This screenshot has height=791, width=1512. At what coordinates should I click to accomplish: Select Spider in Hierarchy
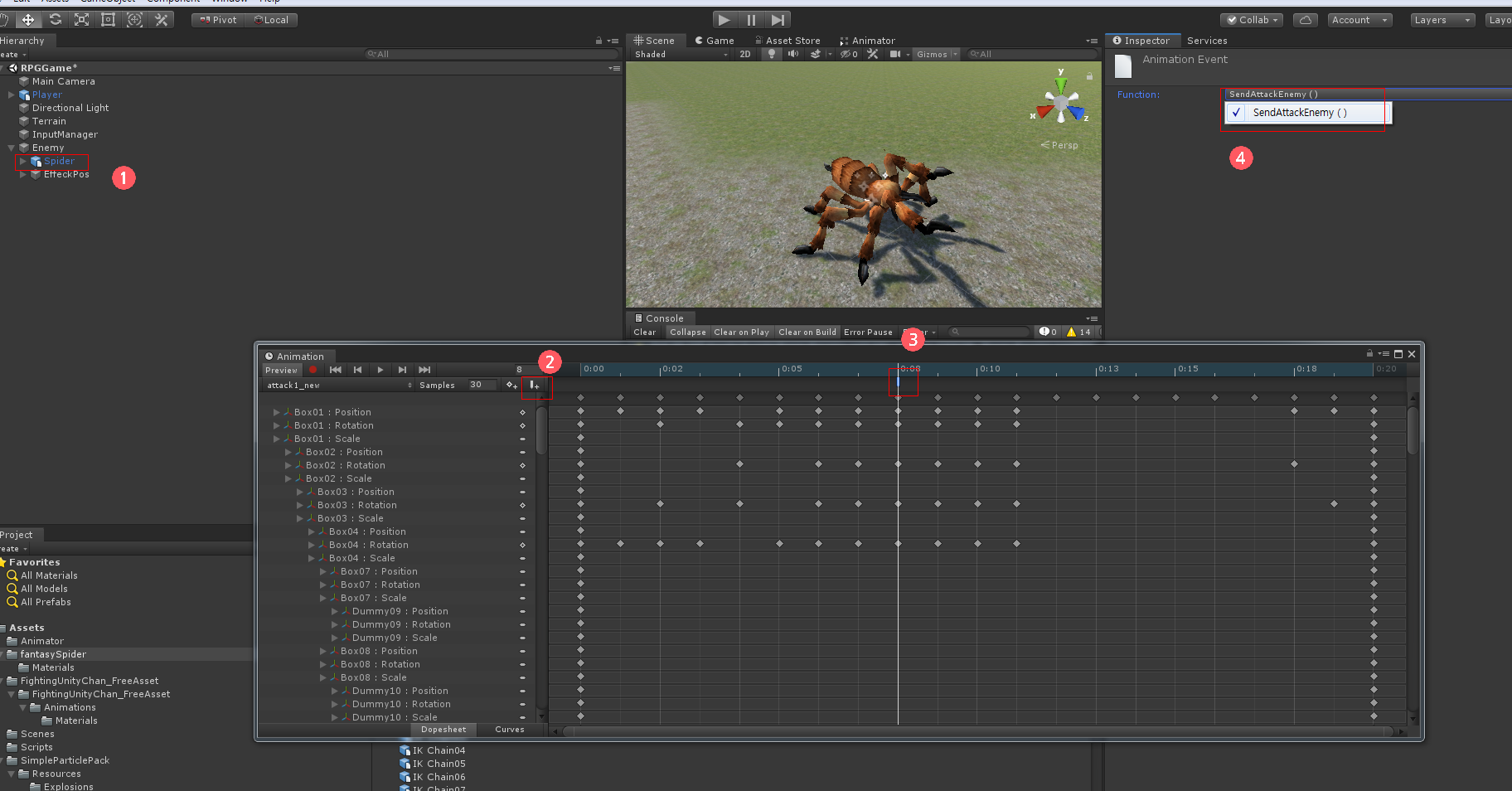tap(59, 161)
